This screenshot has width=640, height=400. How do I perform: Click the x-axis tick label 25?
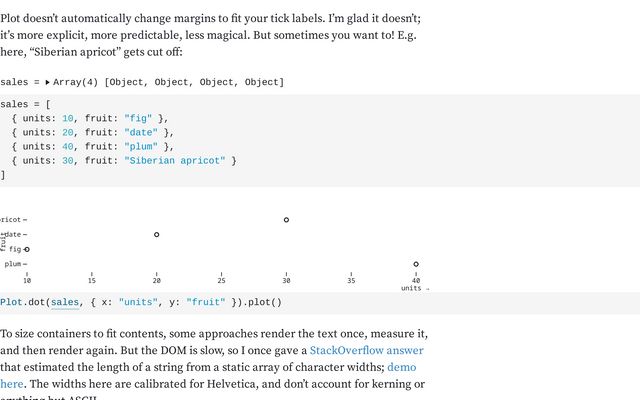(x=221, y=280)
